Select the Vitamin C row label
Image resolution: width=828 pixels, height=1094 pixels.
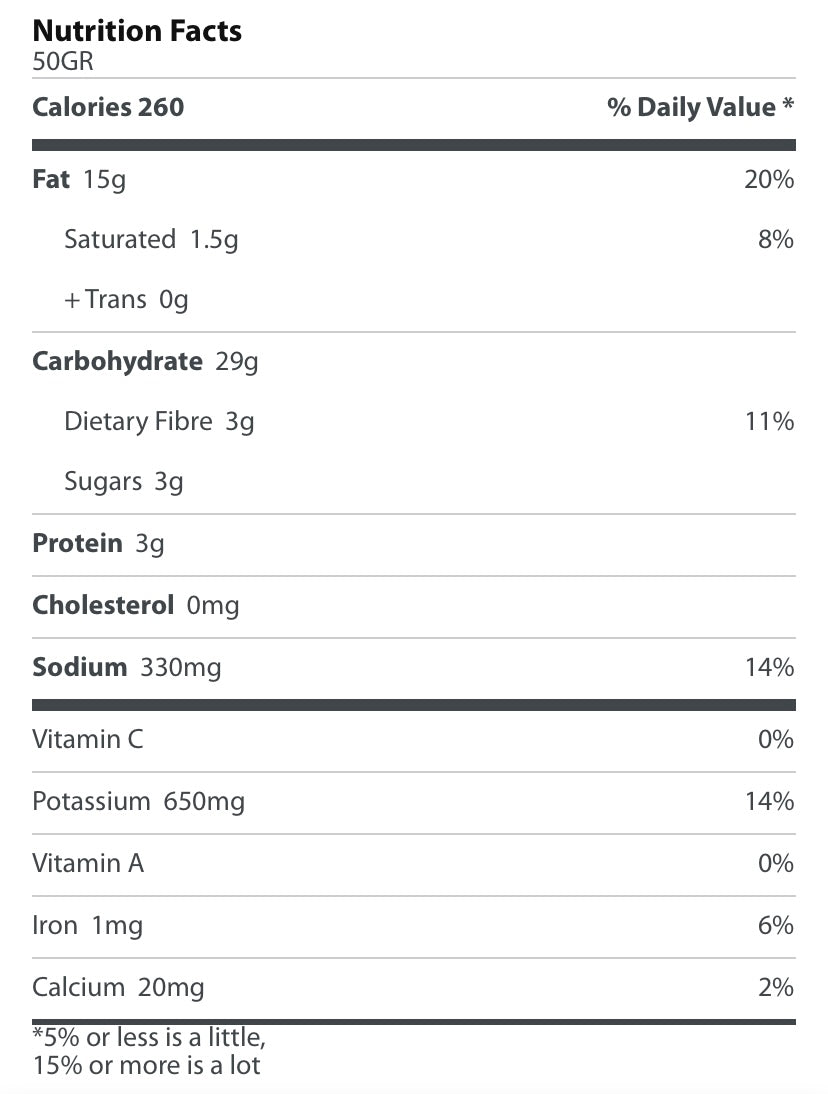(88, 740)
